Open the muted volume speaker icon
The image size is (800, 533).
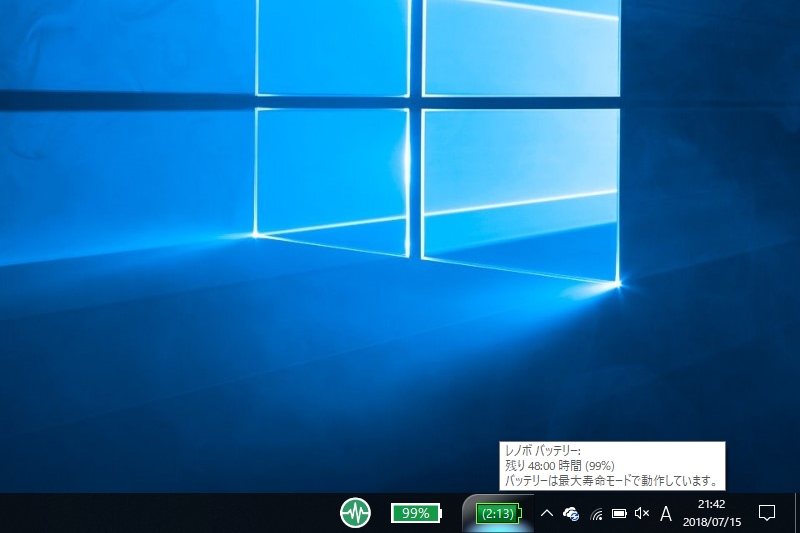[x=642, y=513]
